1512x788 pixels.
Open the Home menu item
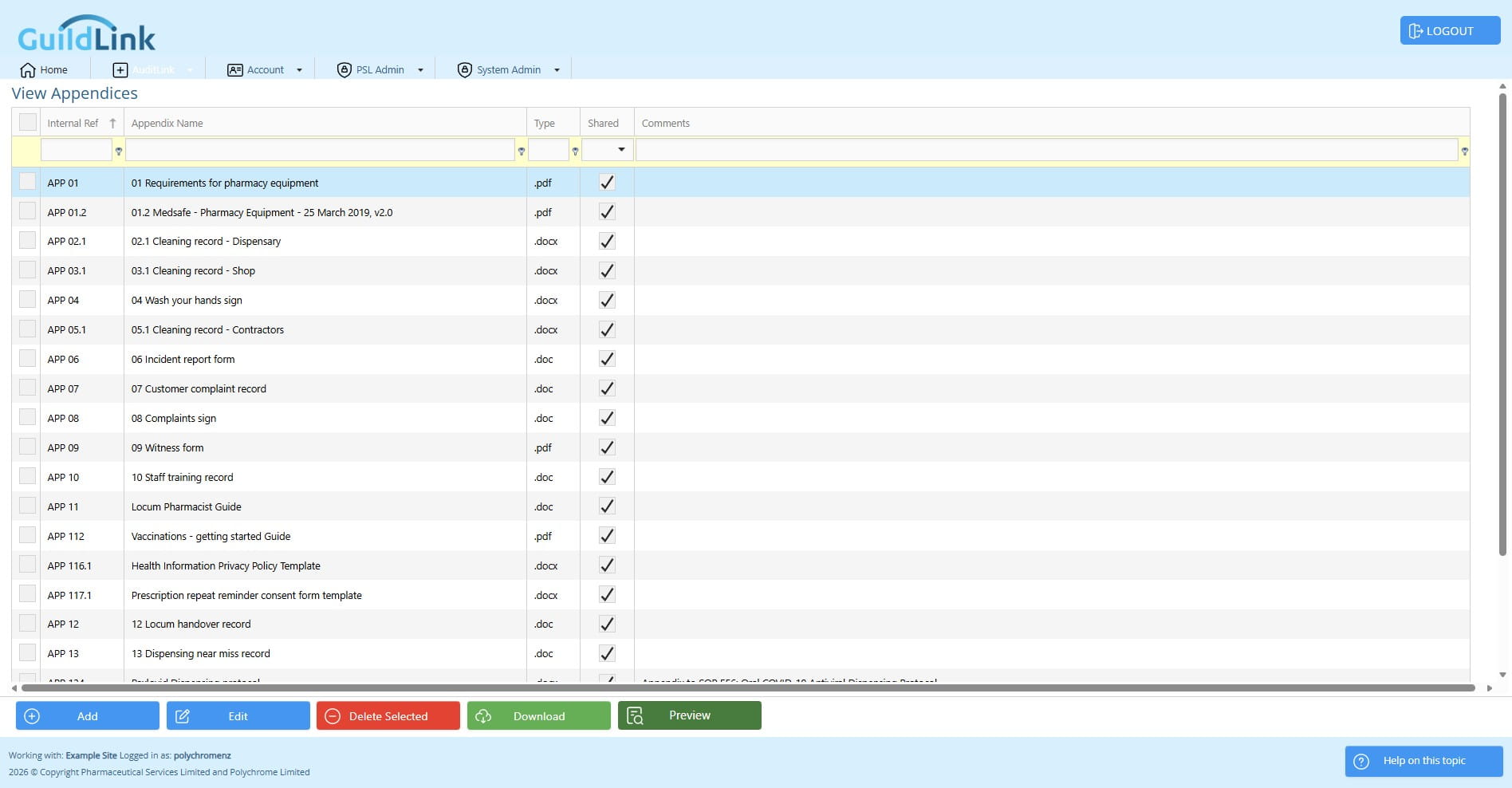pyautogui.click(x=44, y=70)
